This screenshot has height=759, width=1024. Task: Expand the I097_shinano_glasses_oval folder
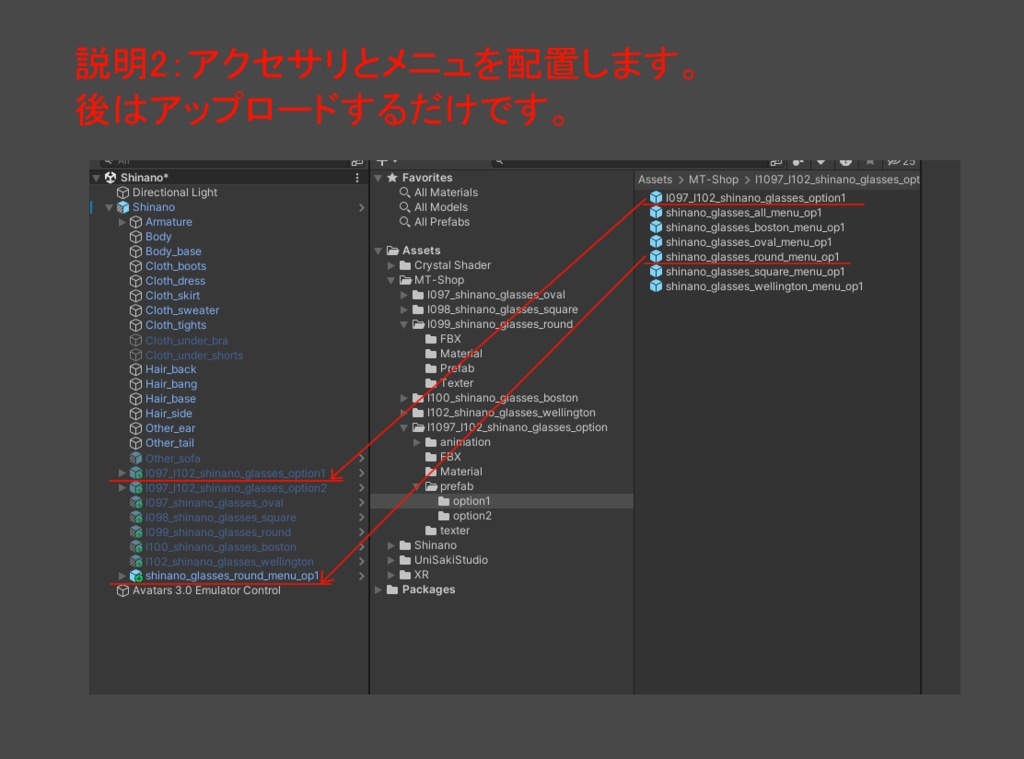coord(404,295)
